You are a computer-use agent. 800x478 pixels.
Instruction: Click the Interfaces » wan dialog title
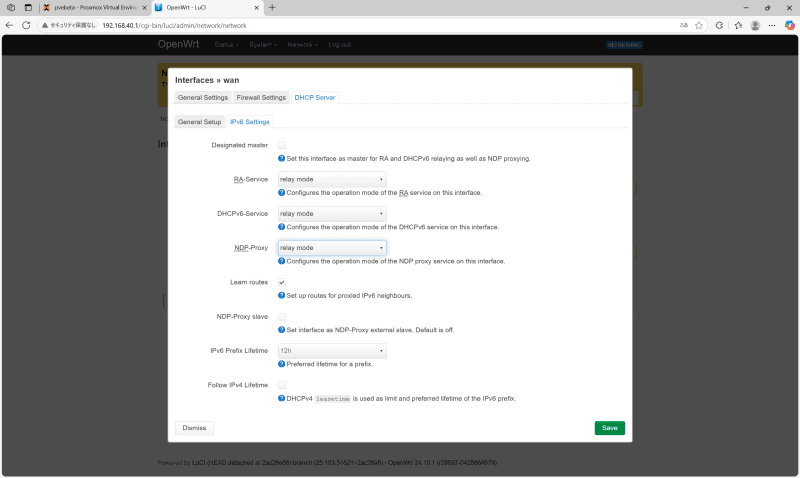[207, 80]
